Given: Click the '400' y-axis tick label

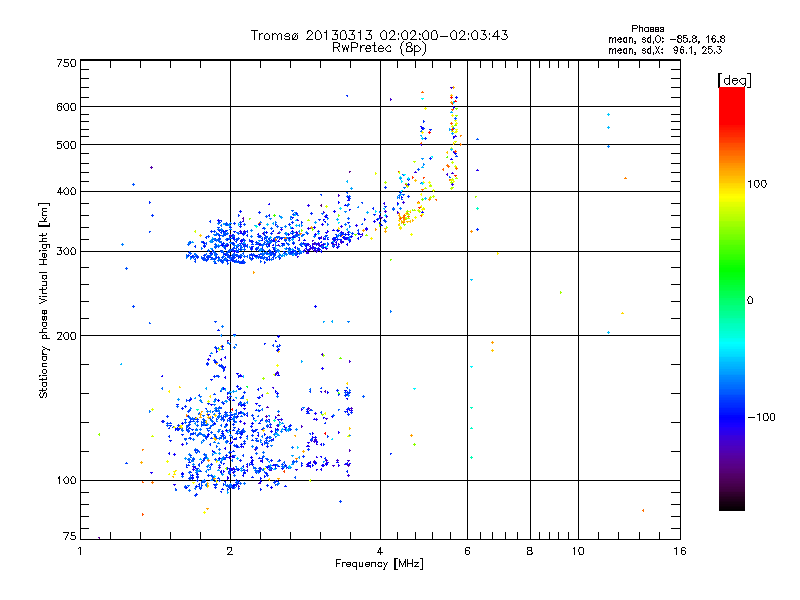Looking at the screenshot, I should (x=66, y=192).
